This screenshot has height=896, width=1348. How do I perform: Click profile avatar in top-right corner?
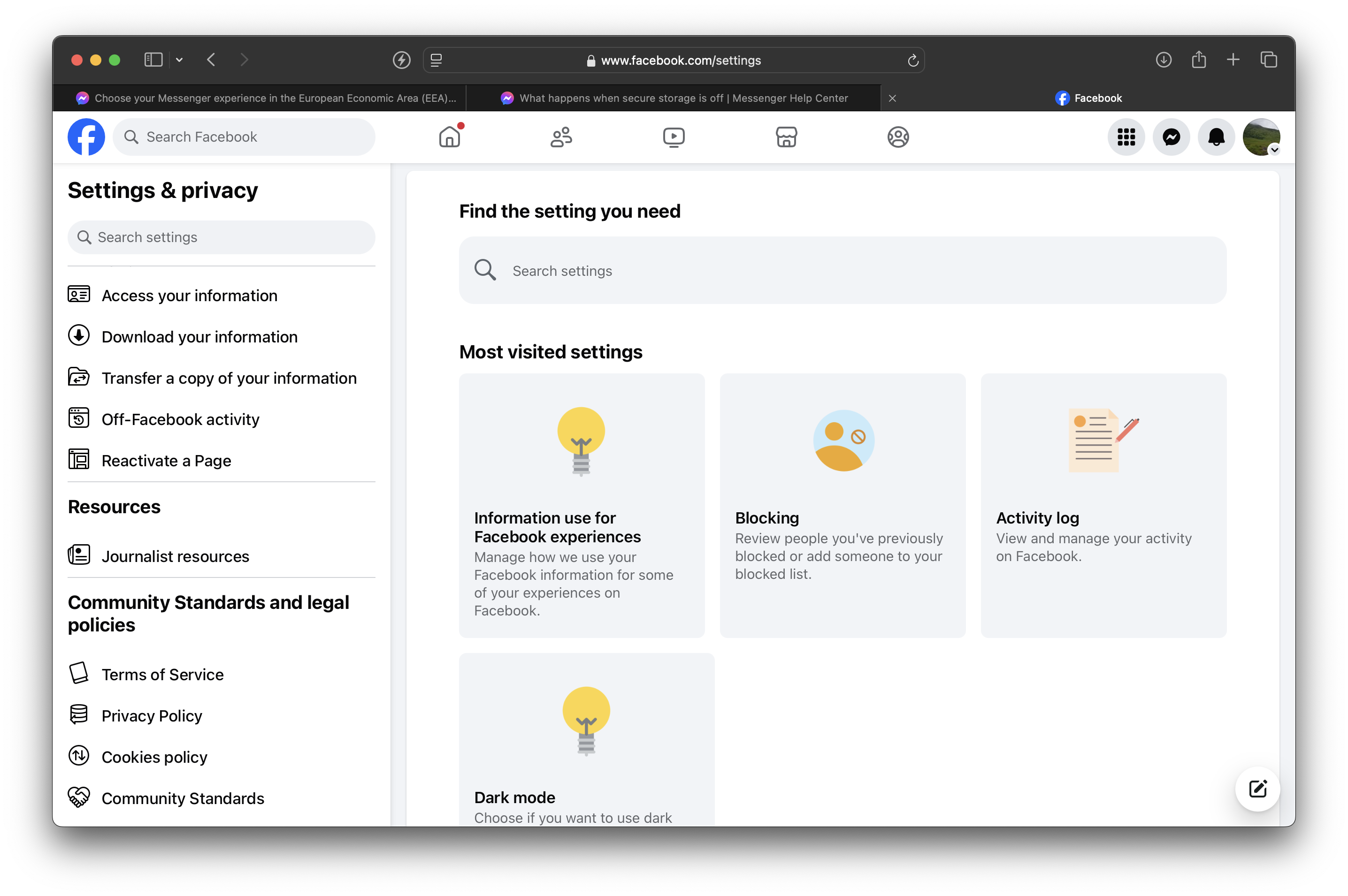point(1261,136)
